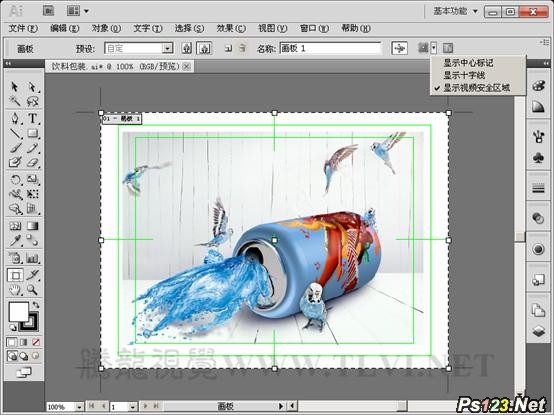The height and width of the screenshot is (415, 554).
Task: Choose the Blend tool
Action: pos(32,241)
